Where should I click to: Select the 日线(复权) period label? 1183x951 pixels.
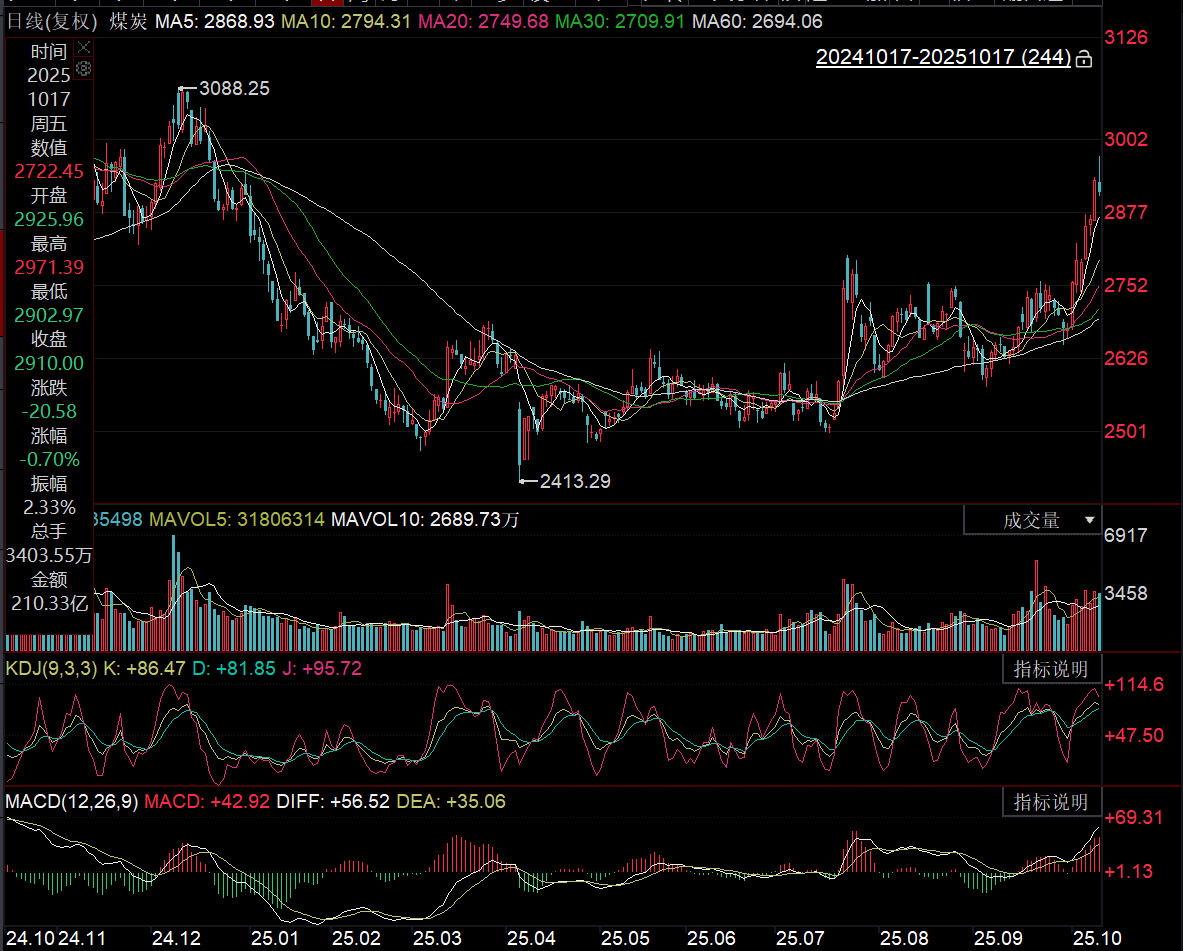pos(53,21)
